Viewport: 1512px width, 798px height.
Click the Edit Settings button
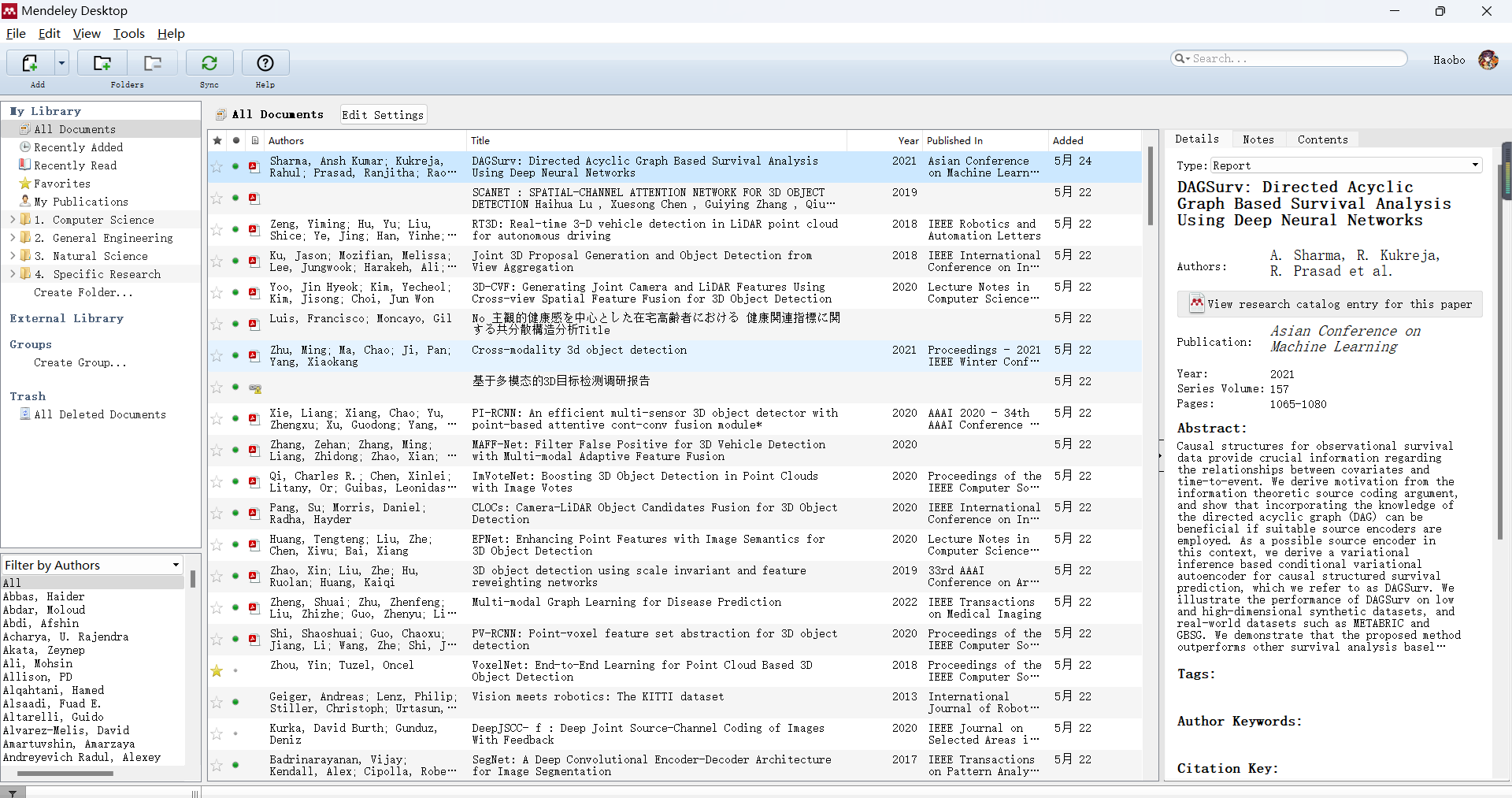(x=383, y=115)
